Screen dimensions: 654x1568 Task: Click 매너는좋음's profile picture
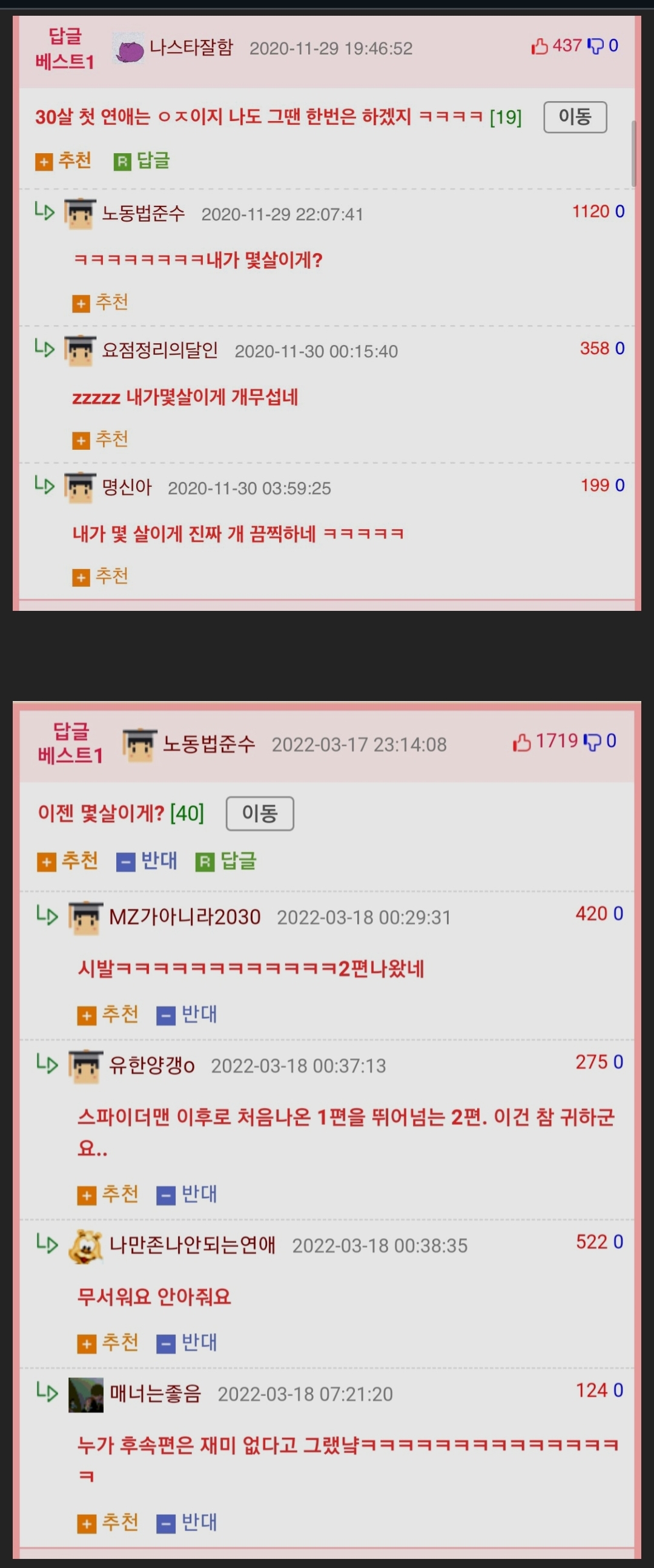point(85,1394)
